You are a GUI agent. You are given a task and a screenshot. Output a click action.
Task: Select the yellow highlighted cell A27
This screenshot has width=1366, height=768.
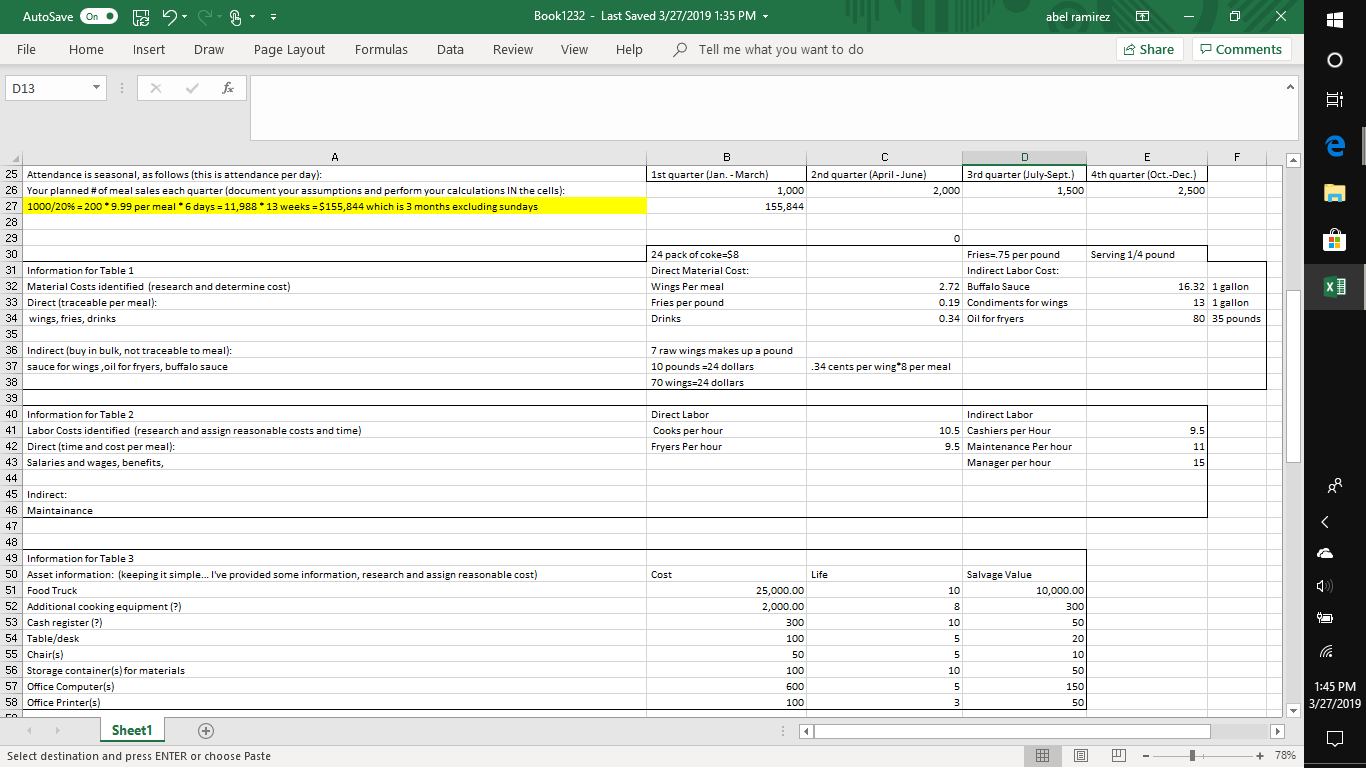click(335, 206)
